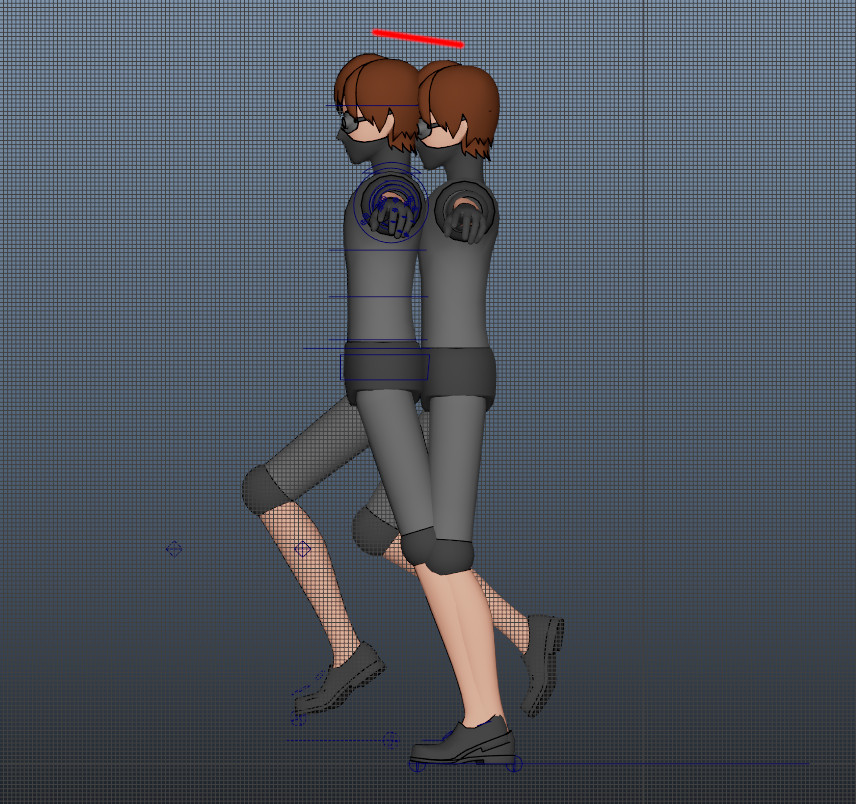Select the right figure's gloved hand
This screenshot has width=856, height=804.
(466, 223)
